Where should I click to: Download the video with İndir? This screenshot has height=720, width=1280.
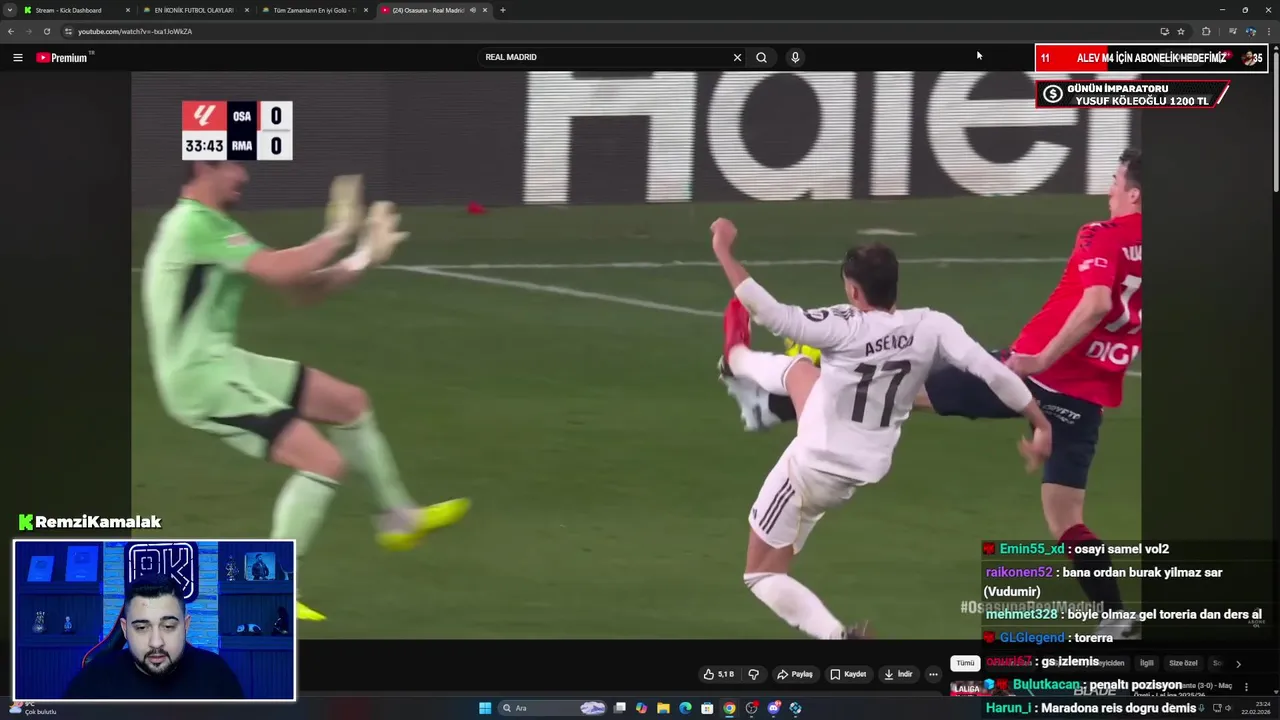click(x=898, y=674)
